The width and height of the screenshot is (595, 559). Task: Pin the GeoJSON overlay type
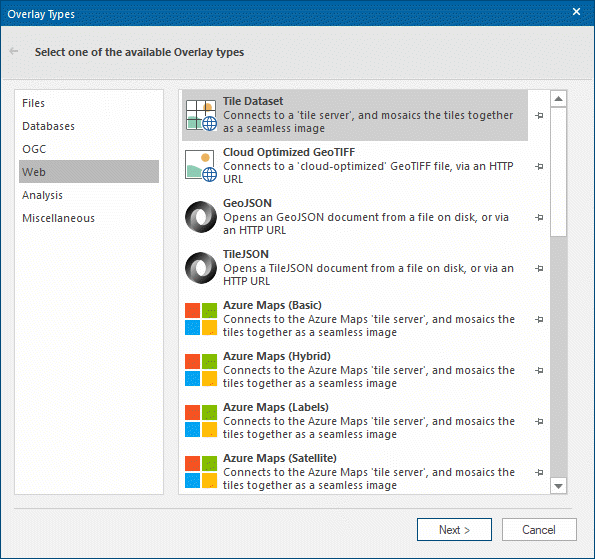[x=539, y=217]
